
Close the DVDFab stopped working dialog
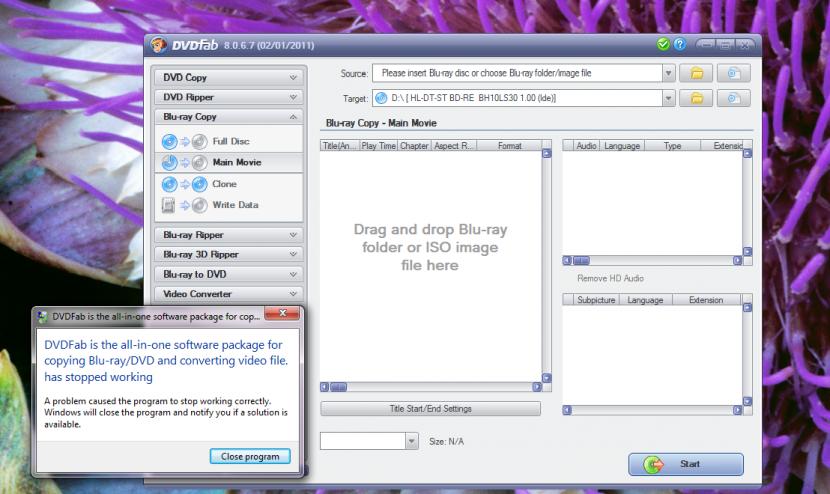[x=283, y=313]
